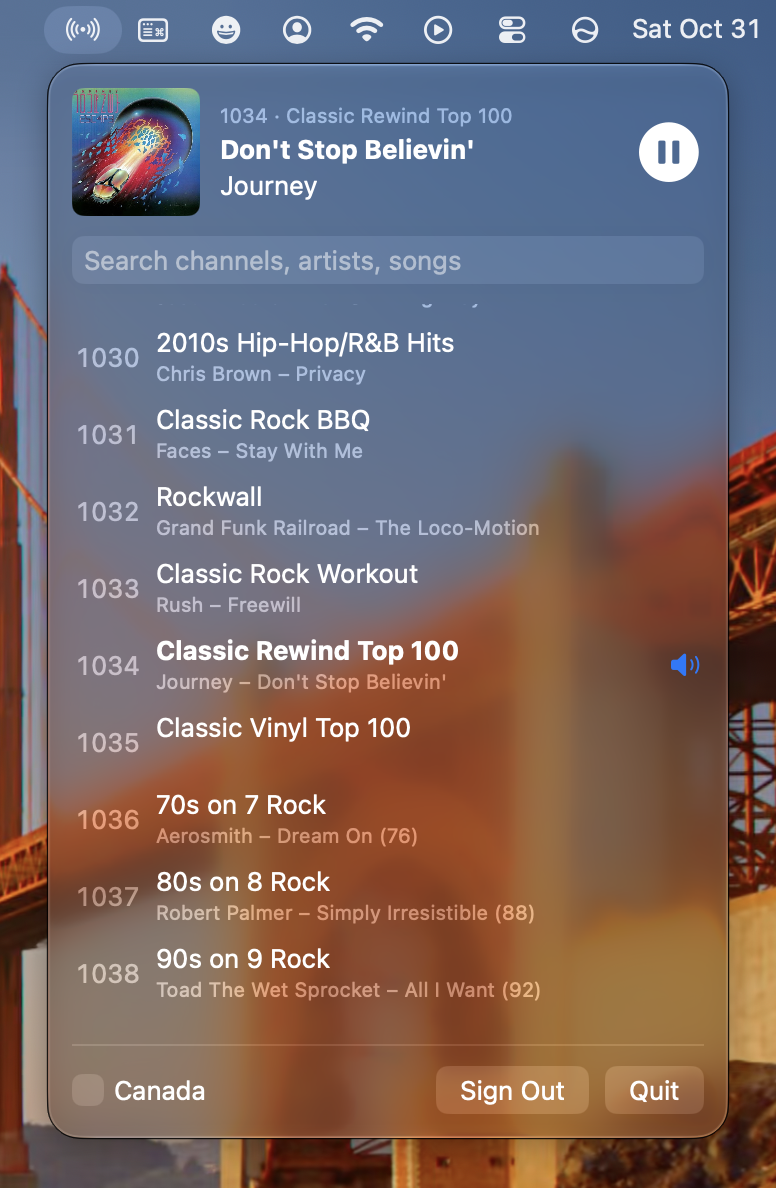
Task: Open the user account menu bar icon
Action: (297, 30)
